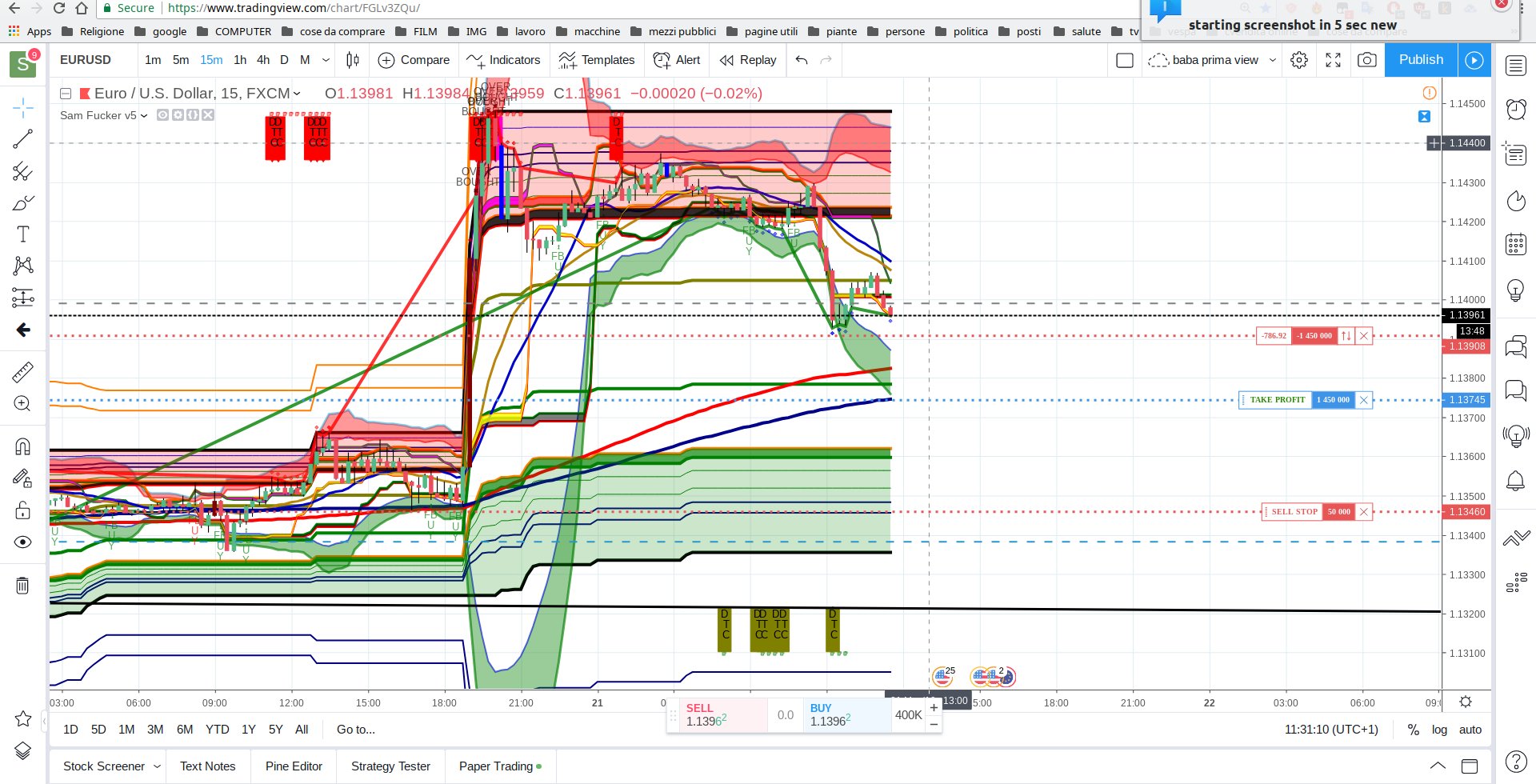Viewport: 1536px width, 784px height.
Task: Open the baba prima view layout dropdown
Action: pyautogui.click(x=1212, y=60)
